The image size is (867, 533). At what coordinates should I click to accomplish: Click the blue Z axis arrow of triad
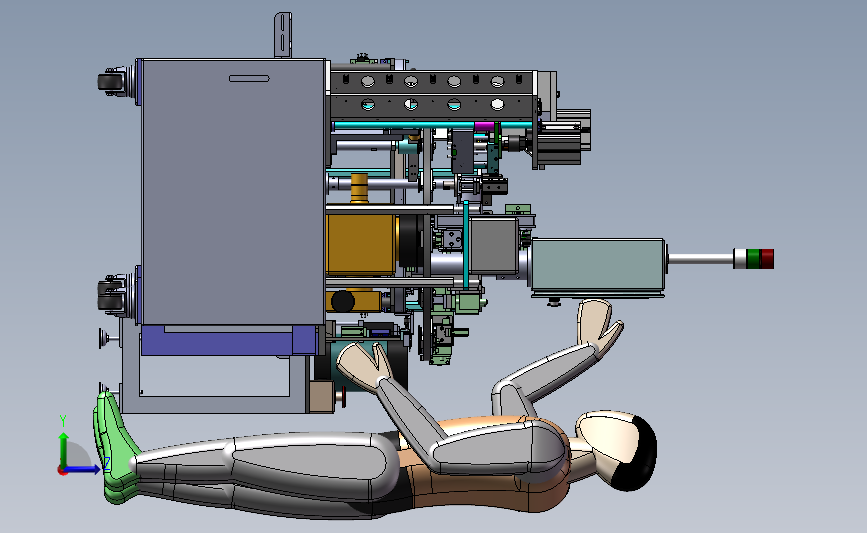pyautogui.click(x=83, y=470)
